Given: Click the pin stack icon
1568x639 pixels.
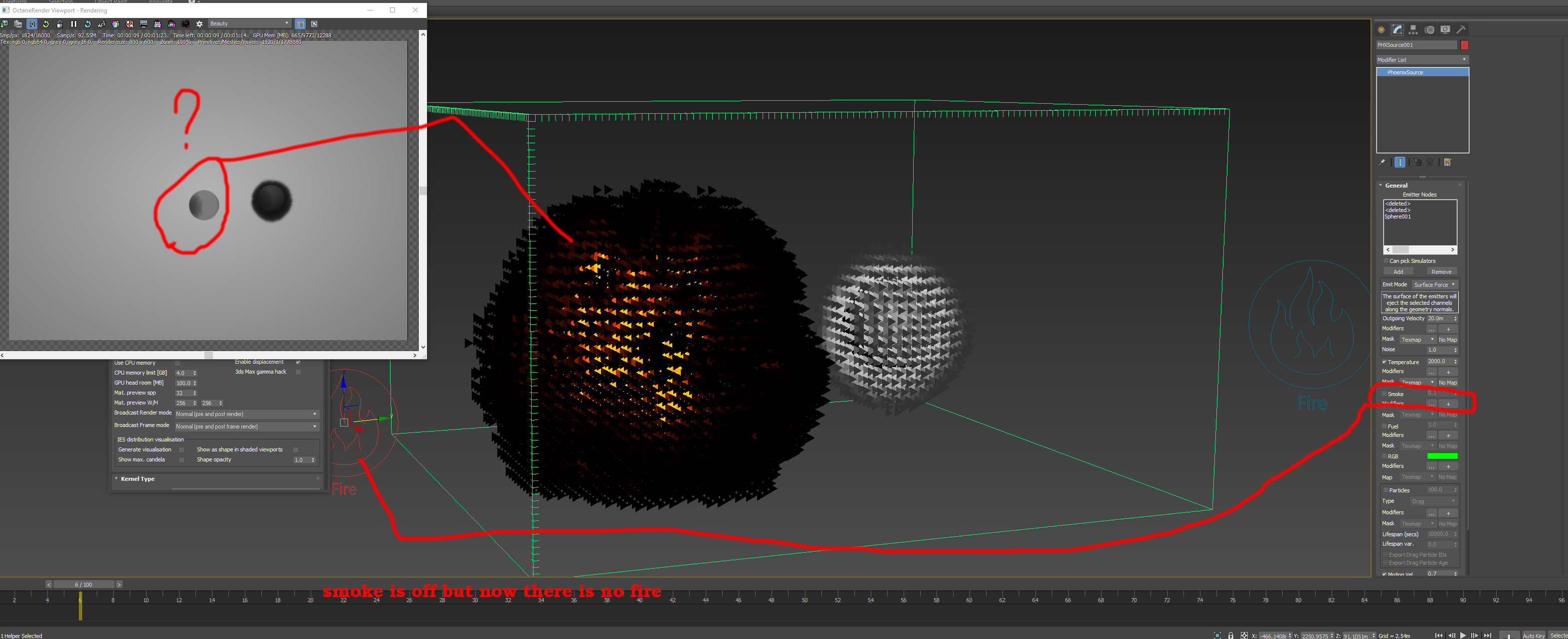Looking at the screenshot, I should coord(1382,163).
